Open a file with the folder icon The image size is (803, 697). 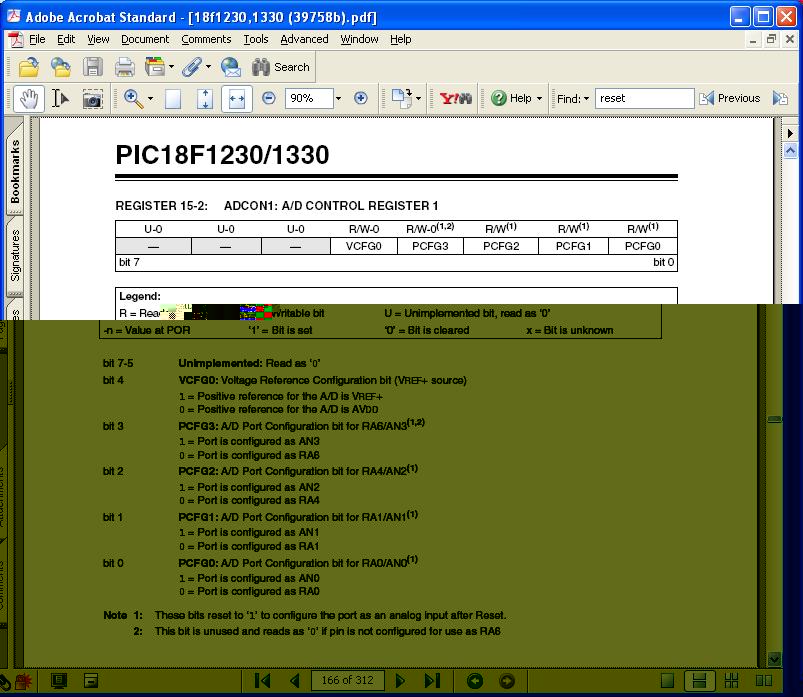[29, 67]
